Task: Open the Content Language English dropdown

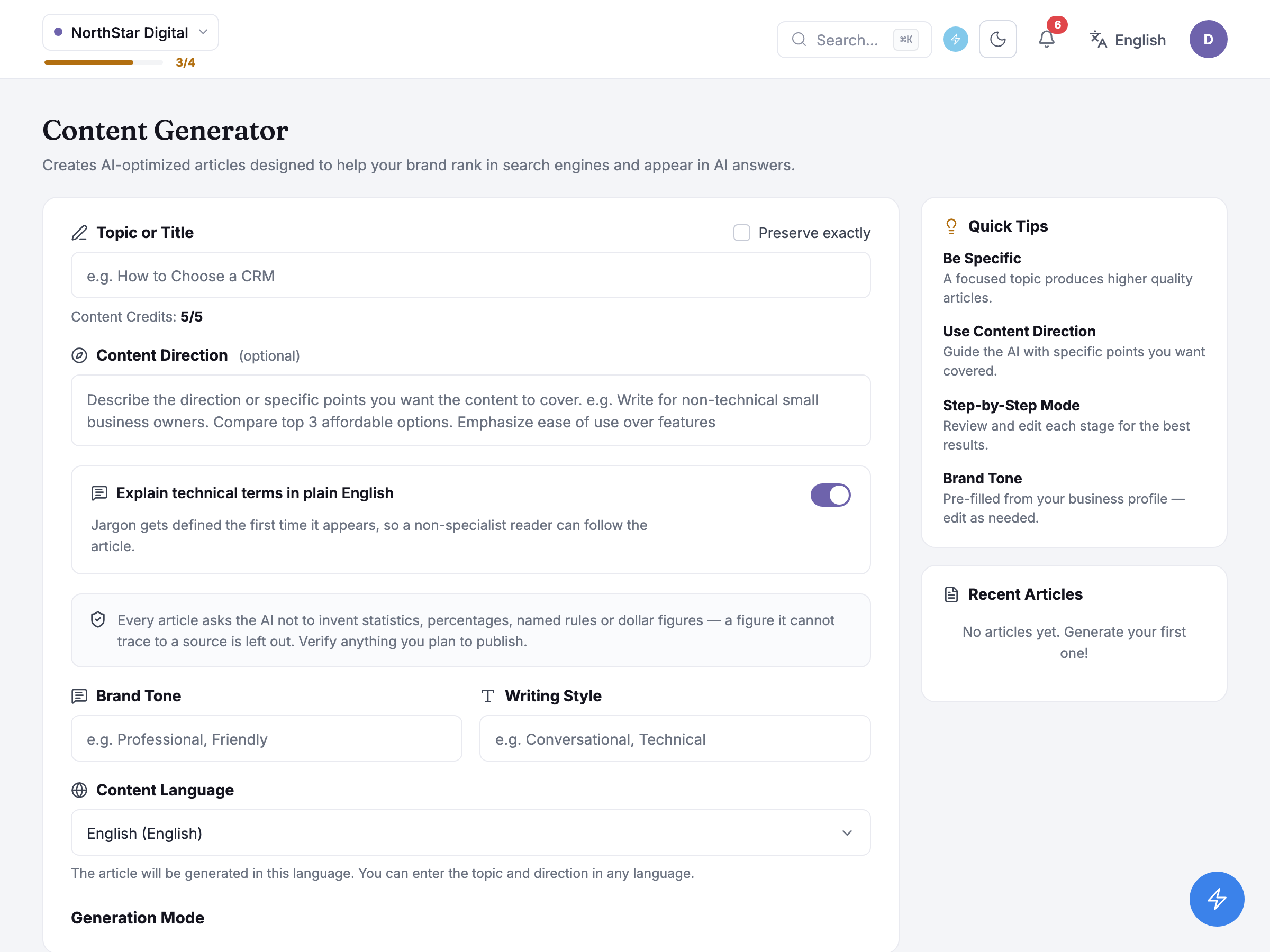Action: pyautogui.click(x=470, y=832)
